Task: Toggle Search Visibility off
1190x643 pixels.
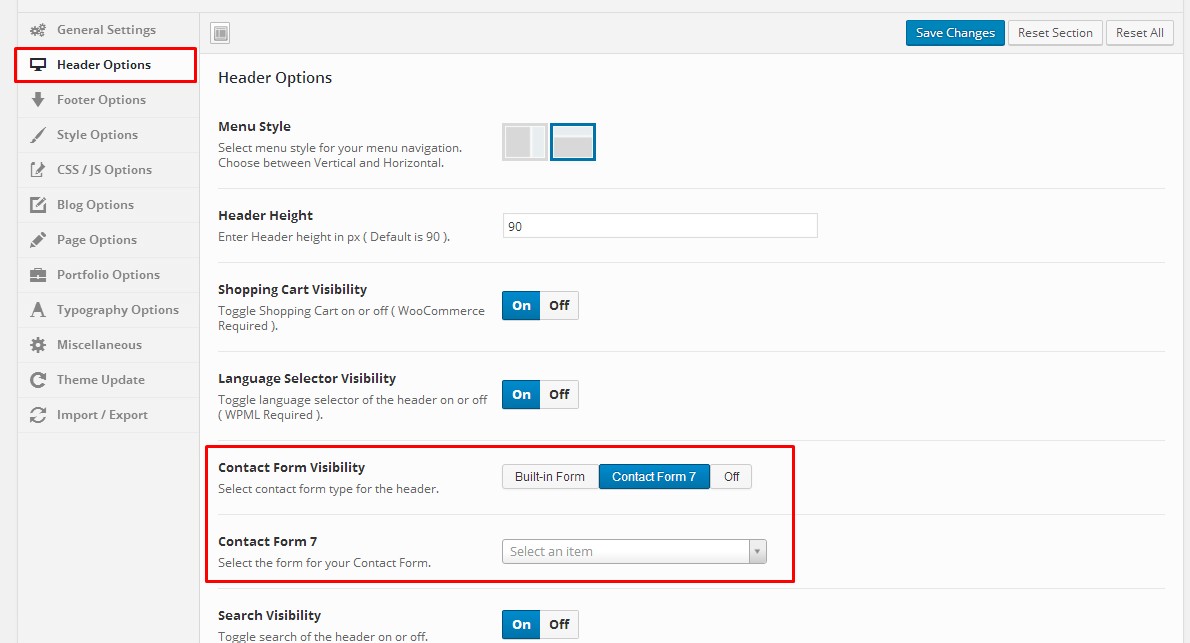Action: point(559,624)
